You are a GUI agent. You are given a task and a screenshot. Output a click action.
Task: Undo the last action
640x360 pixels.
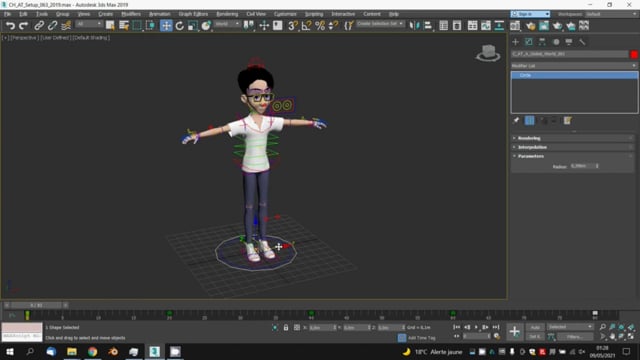[10, 26]
